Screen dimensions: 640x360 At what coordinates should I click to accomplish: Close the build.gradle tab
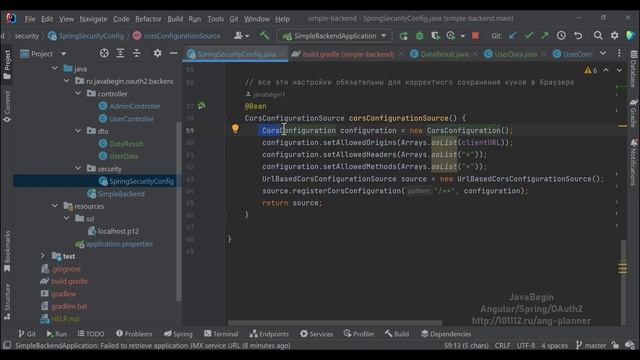tap(400, 54)
